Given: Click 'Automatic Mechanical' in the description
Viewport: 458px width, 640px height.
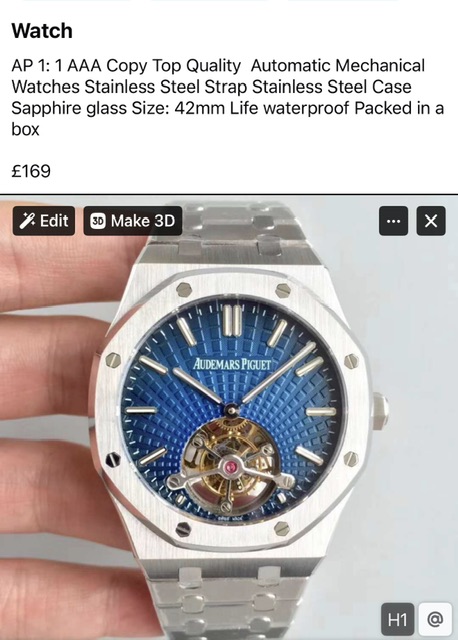Looking at the screenshot, I should point(338,65).
